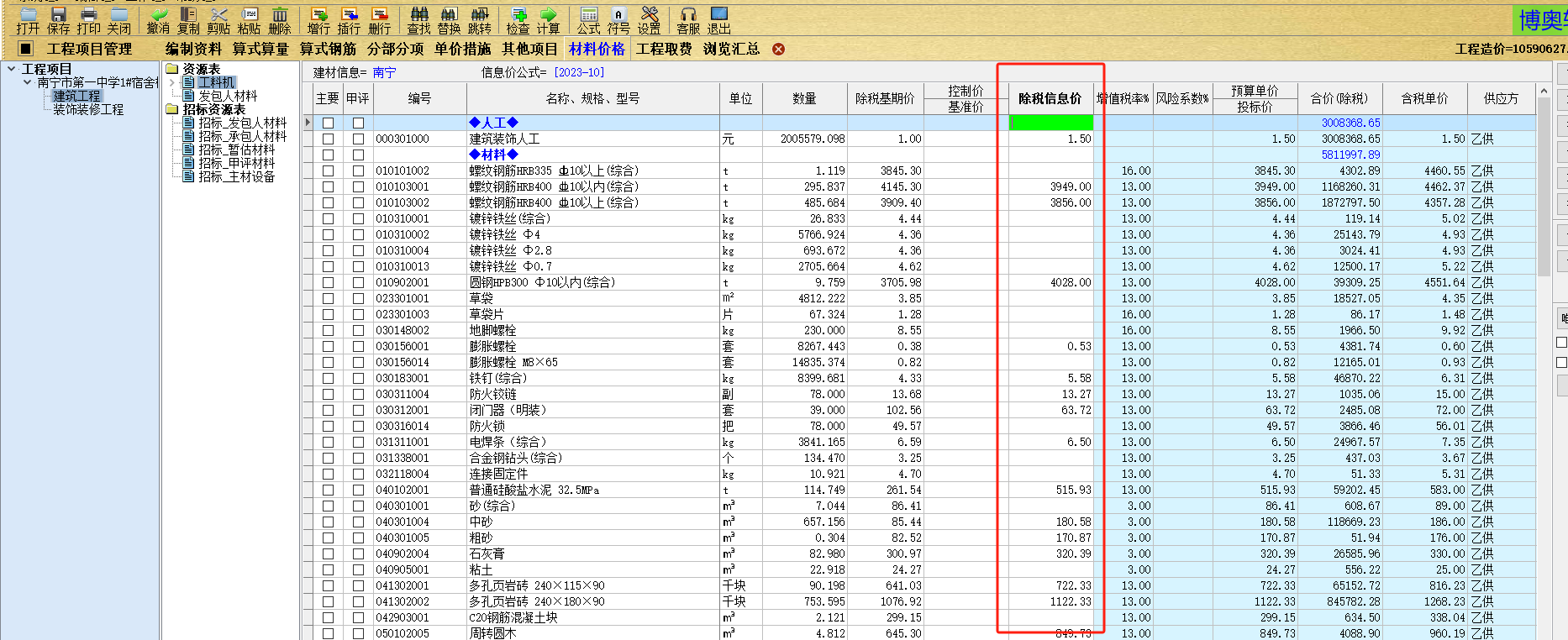The height and width of the screenshot is (640, 1568).
Task: Check 主要 box for 防火锁 row
Action: (328, 426)
